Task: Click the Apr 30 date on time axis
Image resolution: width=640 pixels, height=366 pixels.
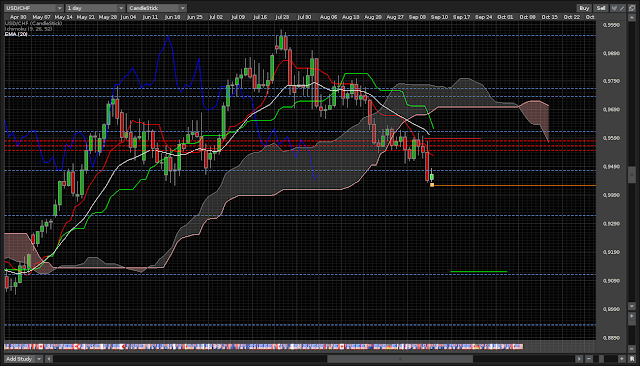Action: tap(18, 17)
